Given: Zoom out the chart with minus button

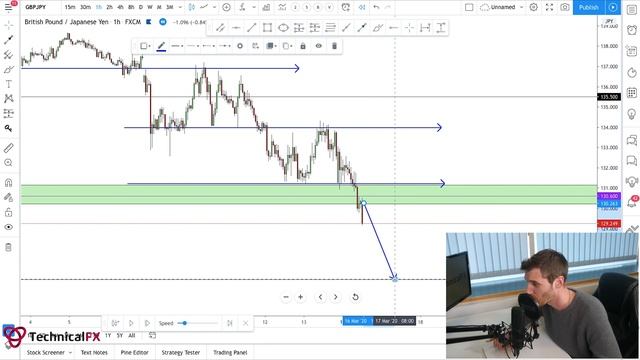Looking at the screenshot, I should pos(286,297).
